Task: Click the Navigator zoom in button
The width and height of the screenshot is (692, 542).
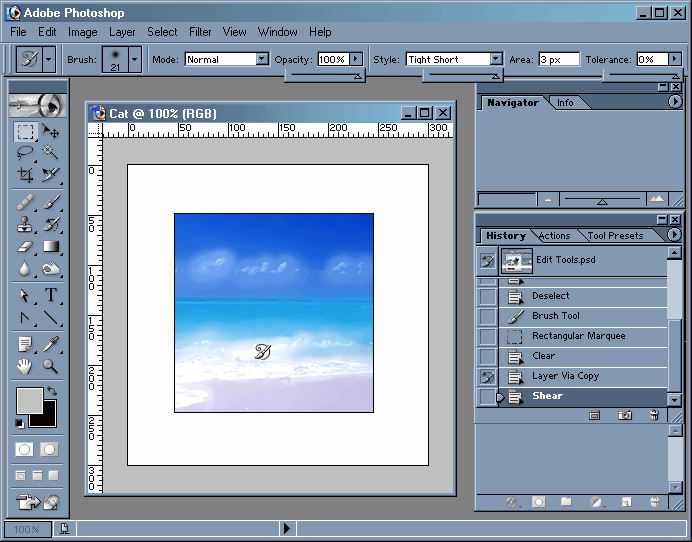Action: 657,199
